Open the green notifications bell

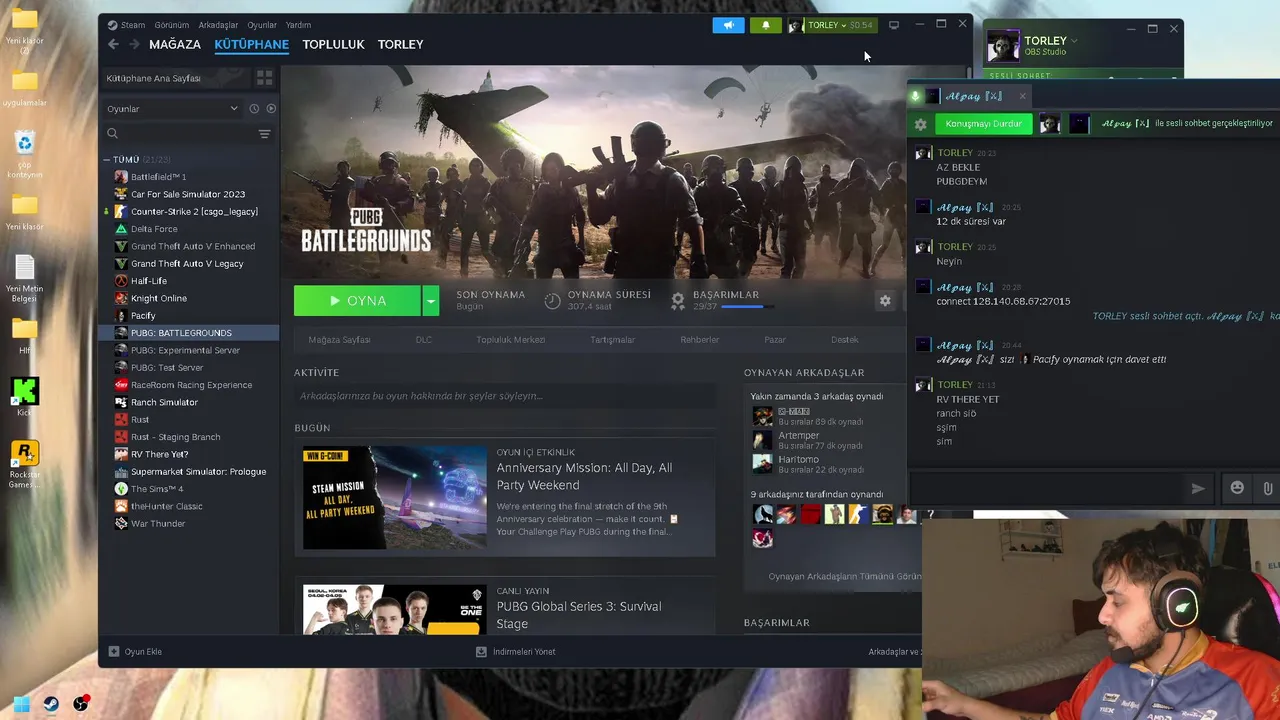766,25
